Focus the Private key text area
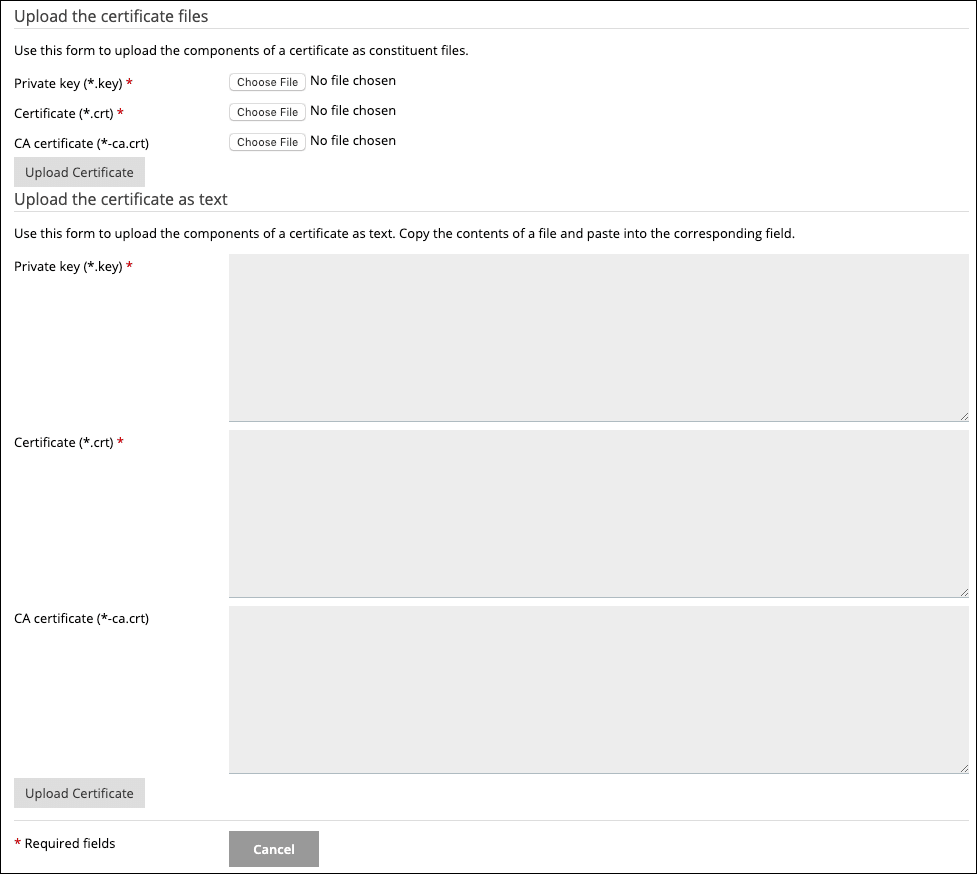The image size is (977, 874). 598,337
